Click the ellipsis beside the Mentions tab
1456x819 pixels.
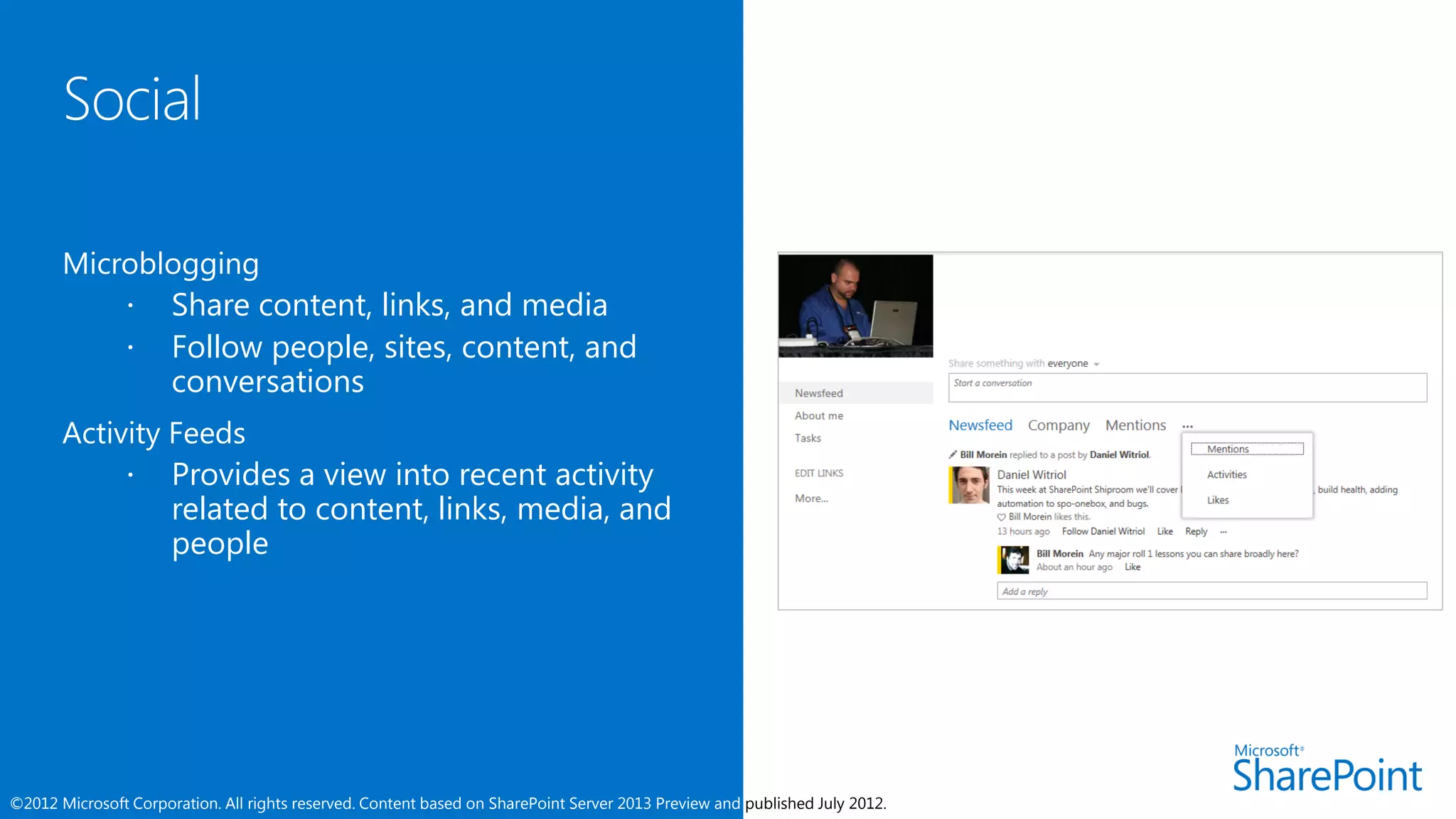1187,427
